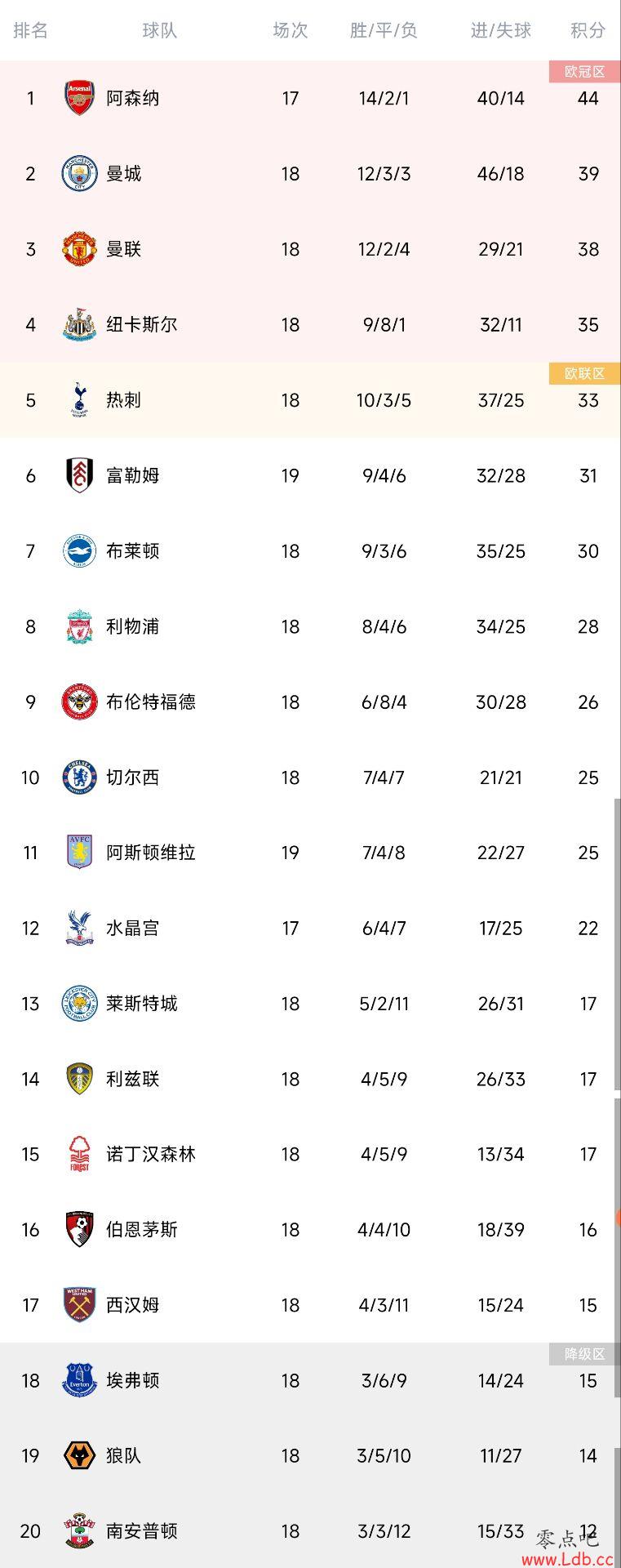Screen dimensions: 621x1568
Task: Select the 胜/平/负 column header
Action: (x=384, y=30)
